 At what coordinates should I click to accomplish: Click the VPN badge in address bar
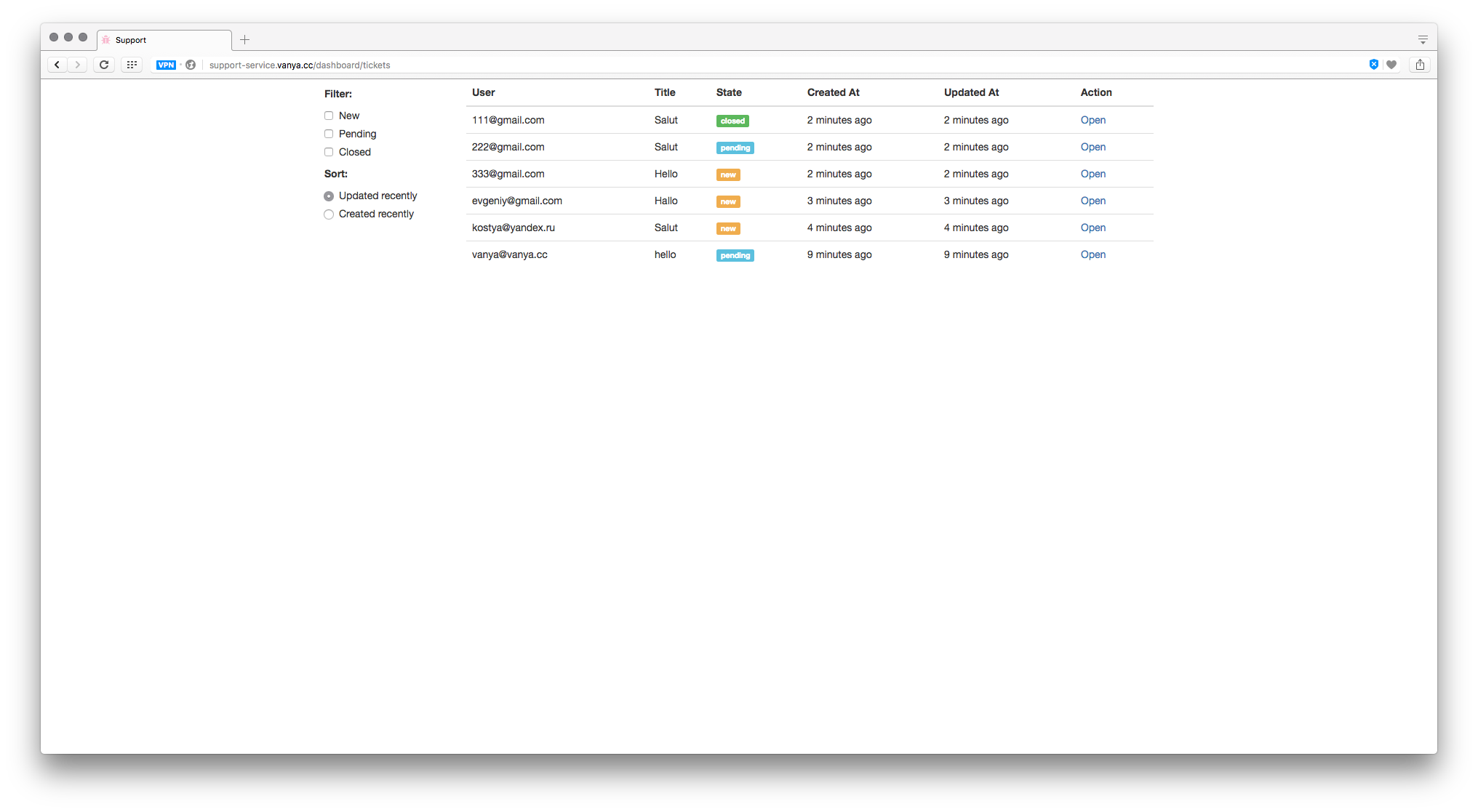pos(166,65)
